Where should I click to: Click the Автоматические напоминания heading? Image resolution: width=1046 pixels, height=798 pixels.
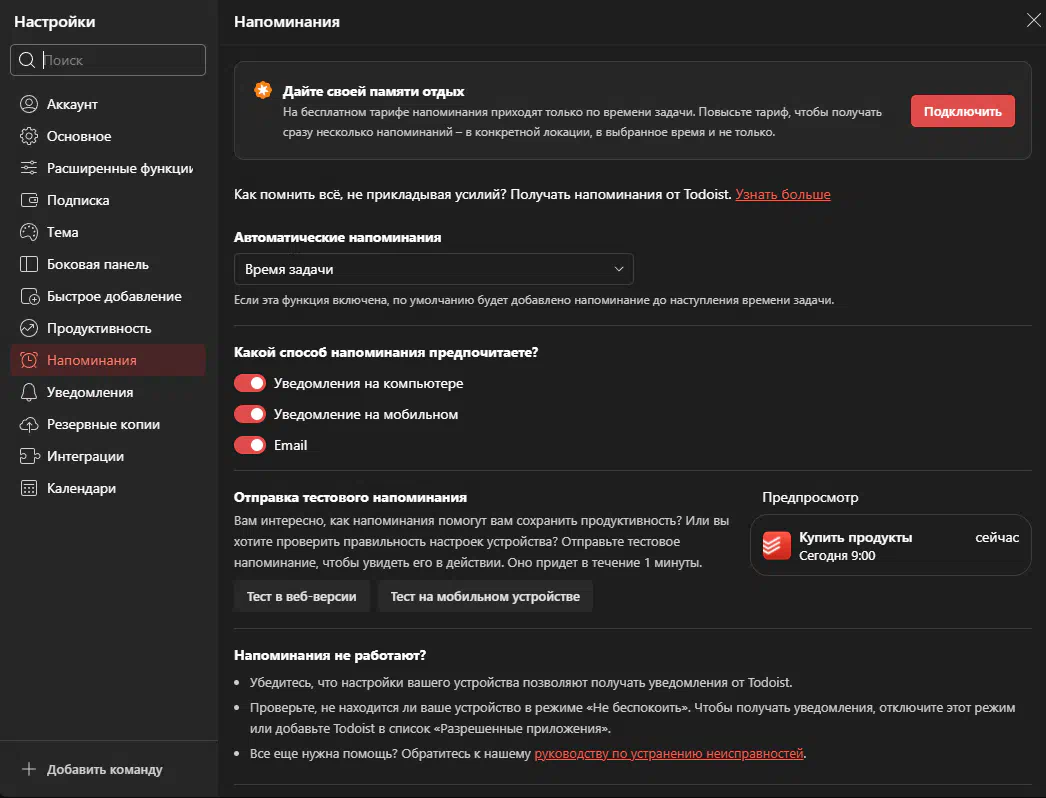(x=338, y=238)
